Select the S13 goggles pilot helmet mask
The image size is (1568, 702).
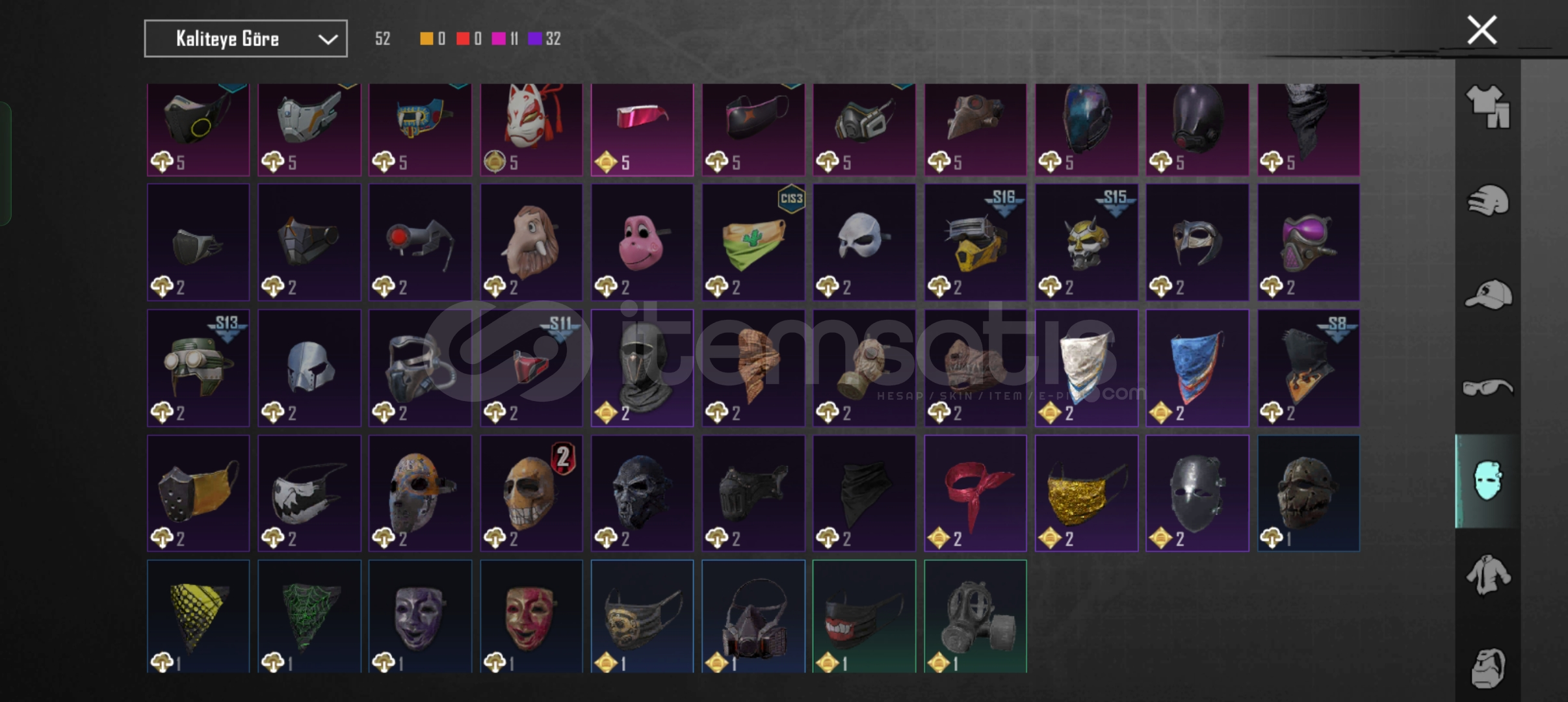click(x=198, y=368)
